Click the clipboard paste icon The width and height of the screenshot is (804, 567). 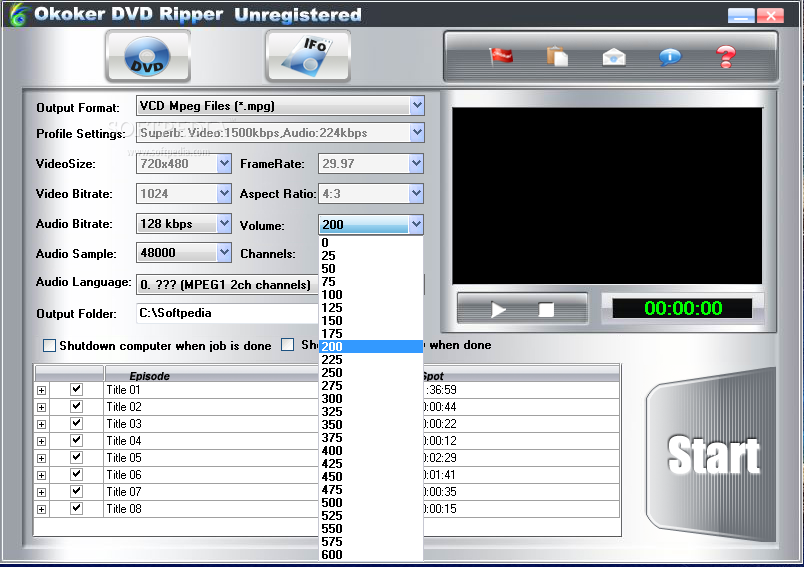557,56
